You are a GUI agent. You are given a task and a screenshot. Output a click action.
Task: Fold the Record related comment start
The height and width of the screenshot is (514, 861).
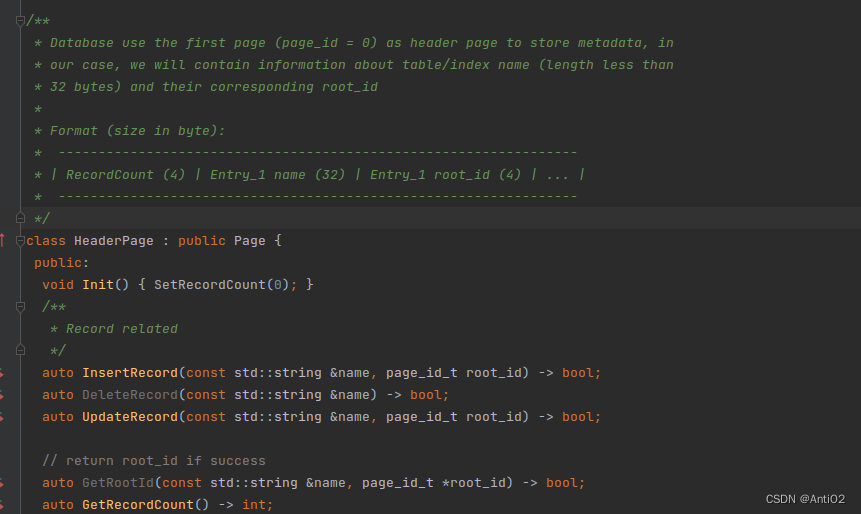coord(20,307)
